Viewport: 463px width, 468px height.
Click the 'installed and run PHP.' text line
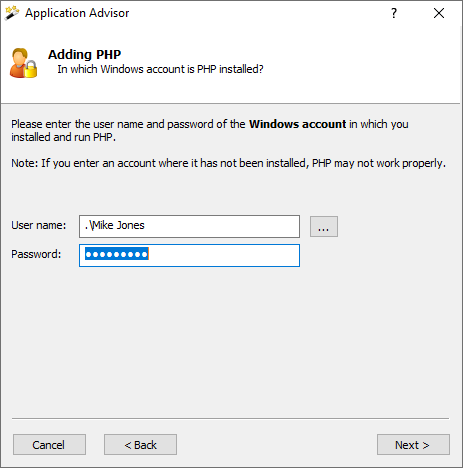(63, 137)
